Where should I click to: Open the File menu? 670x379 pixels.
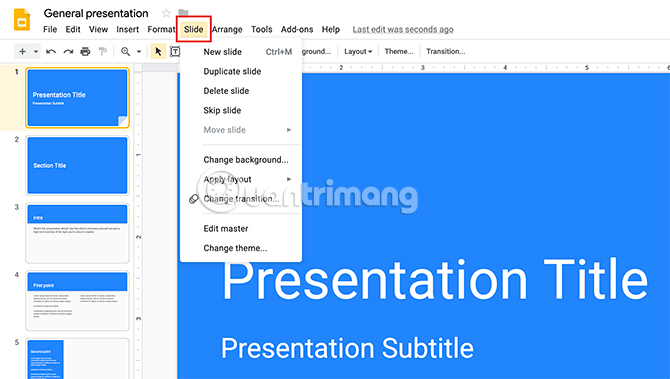[50, 29]
